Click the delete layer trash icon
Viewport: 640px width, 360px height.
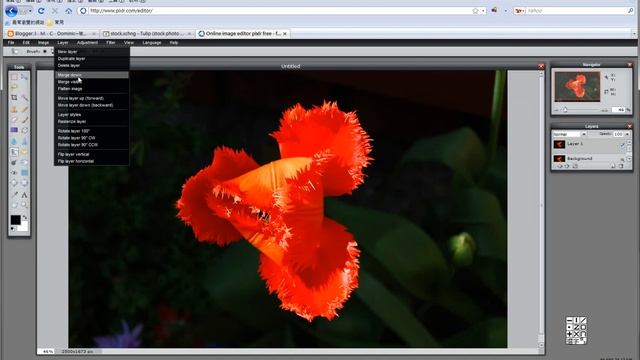click(x=621, y=166)
